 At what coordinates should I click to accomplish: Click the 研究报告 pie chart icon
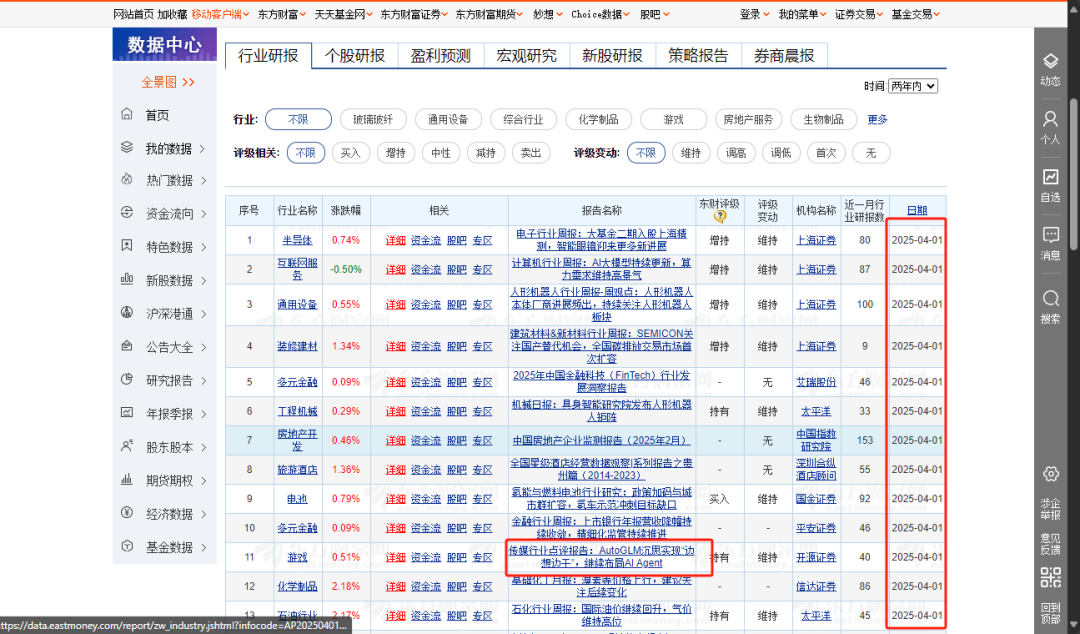click(127, 379)
